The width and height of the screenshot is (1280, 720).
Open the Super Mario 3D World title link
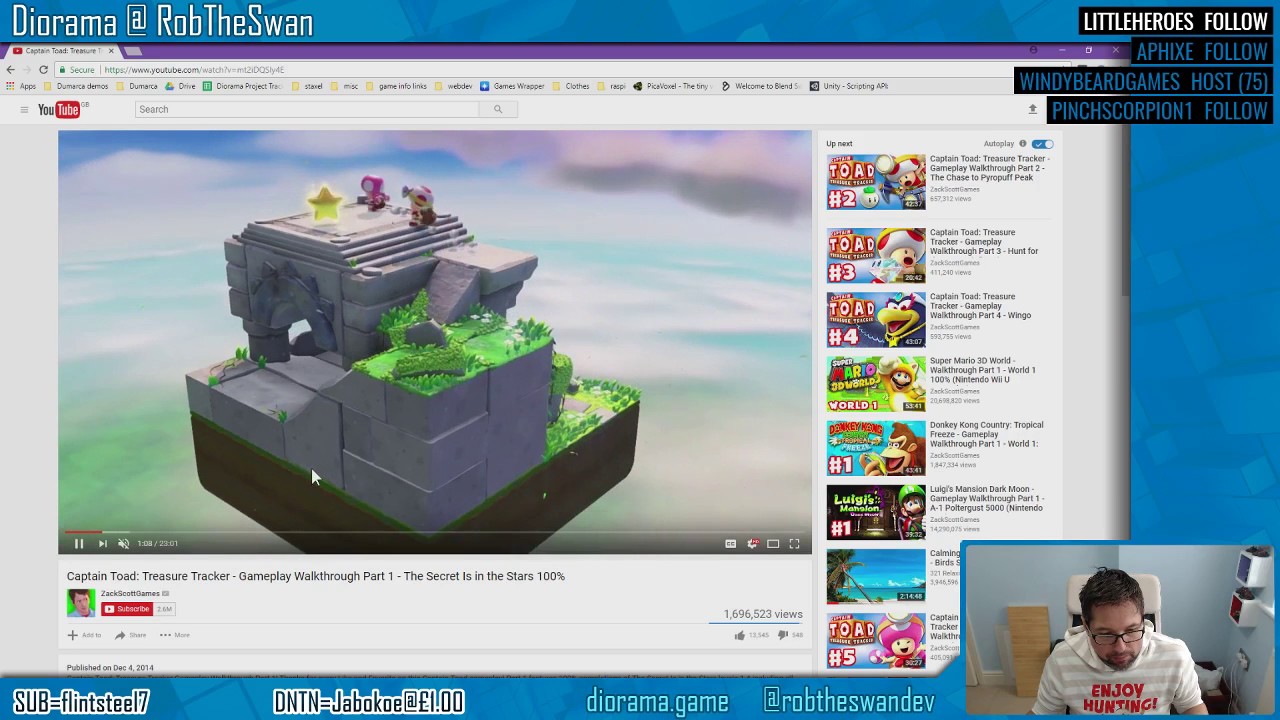coord(983,370)
